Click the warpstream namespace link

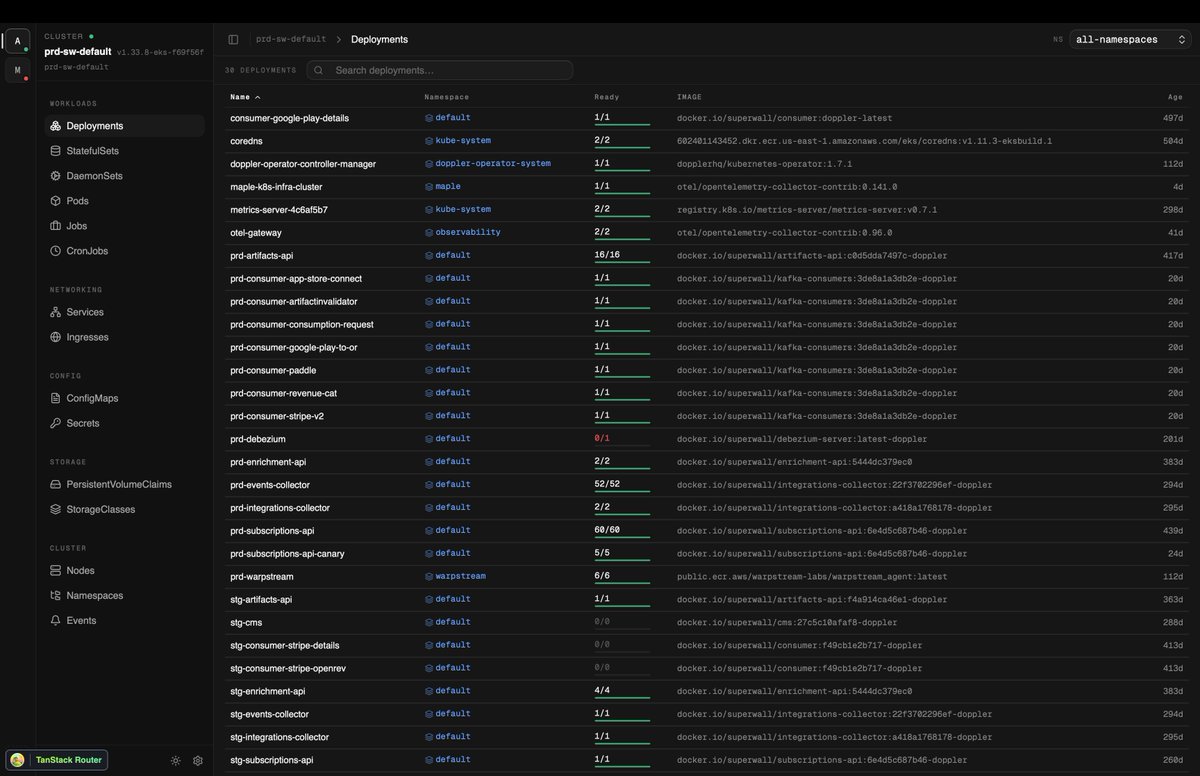(x=460, y=577)
